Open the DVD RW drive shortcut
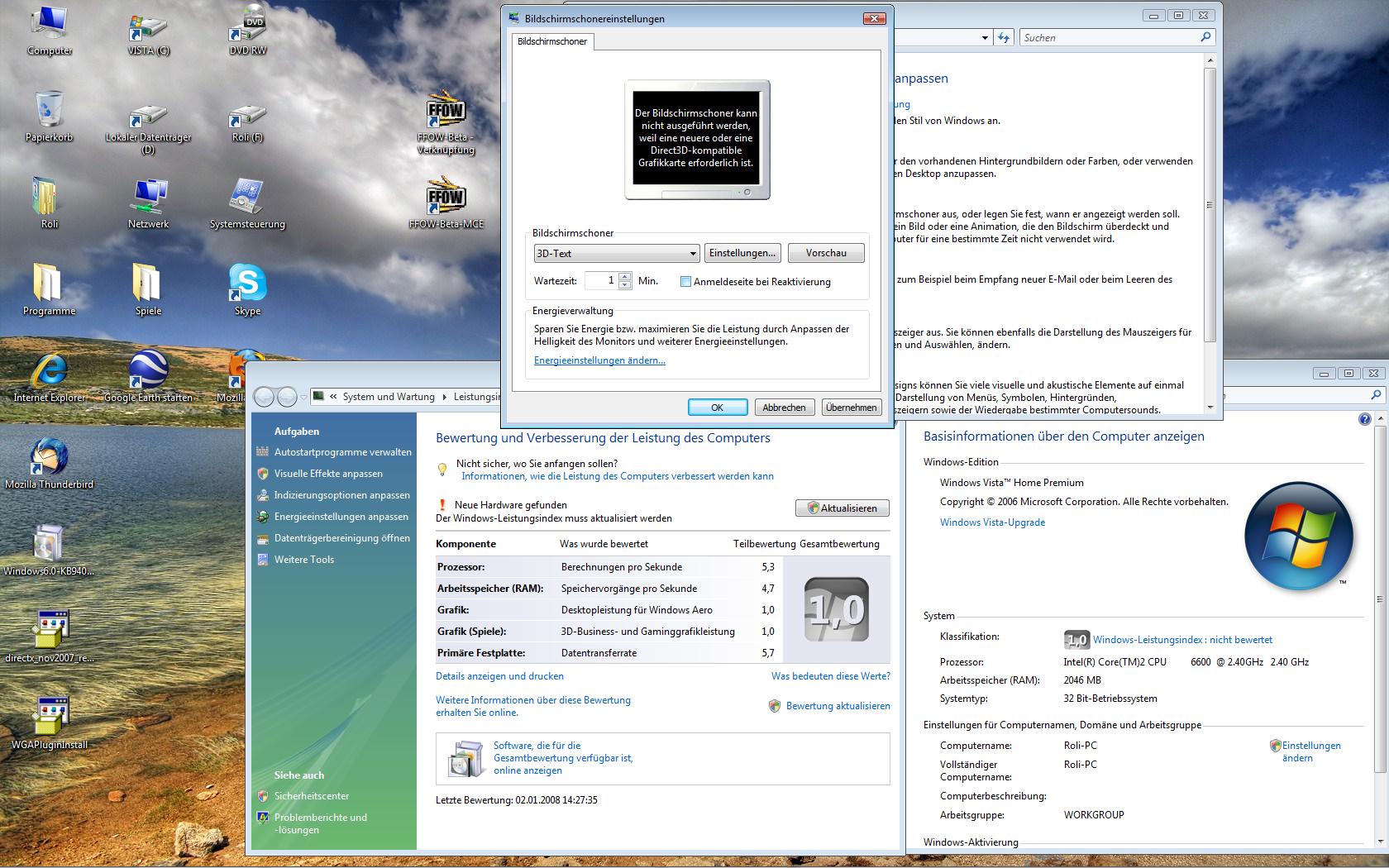This screenshot has width=1389, height=868. pyautogui.click(x=247, y=30)
